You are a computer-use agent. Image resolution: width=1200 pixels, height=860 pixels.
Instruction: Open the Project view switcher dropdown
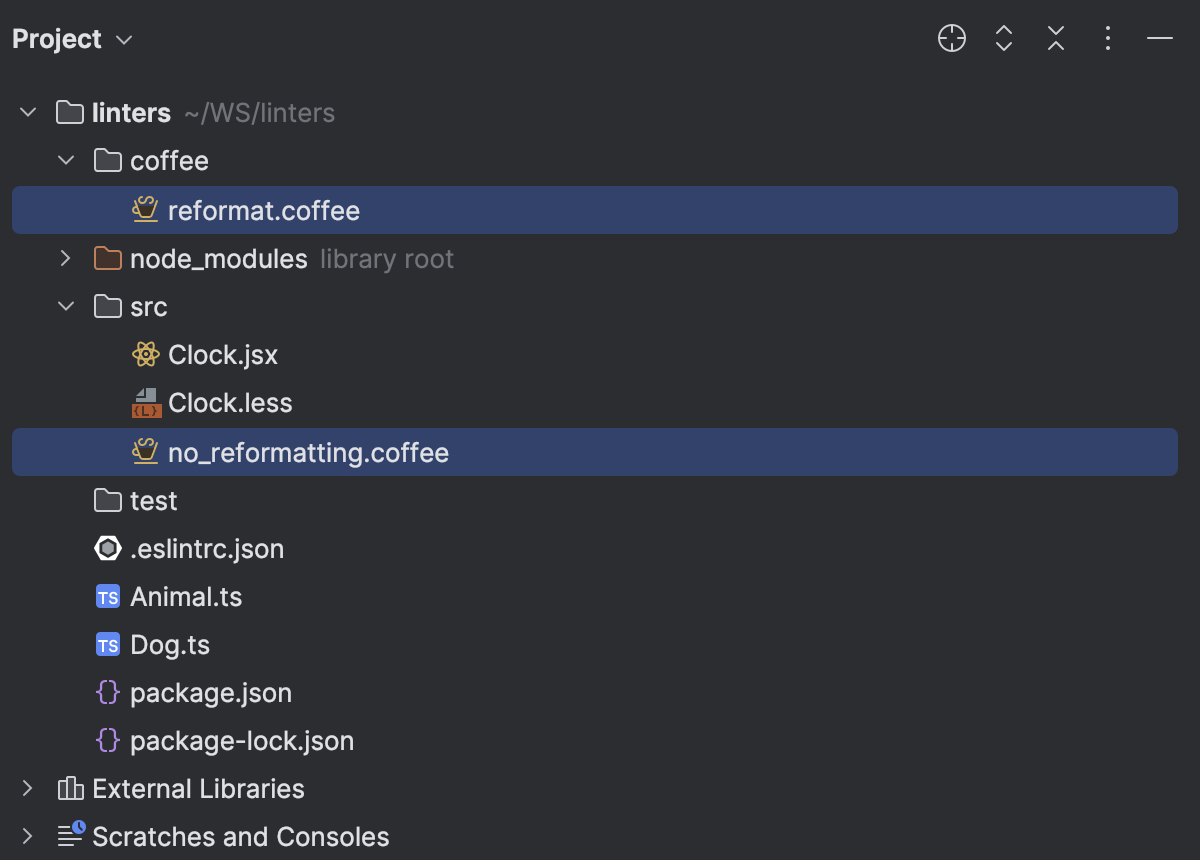[x=122, y=40]
